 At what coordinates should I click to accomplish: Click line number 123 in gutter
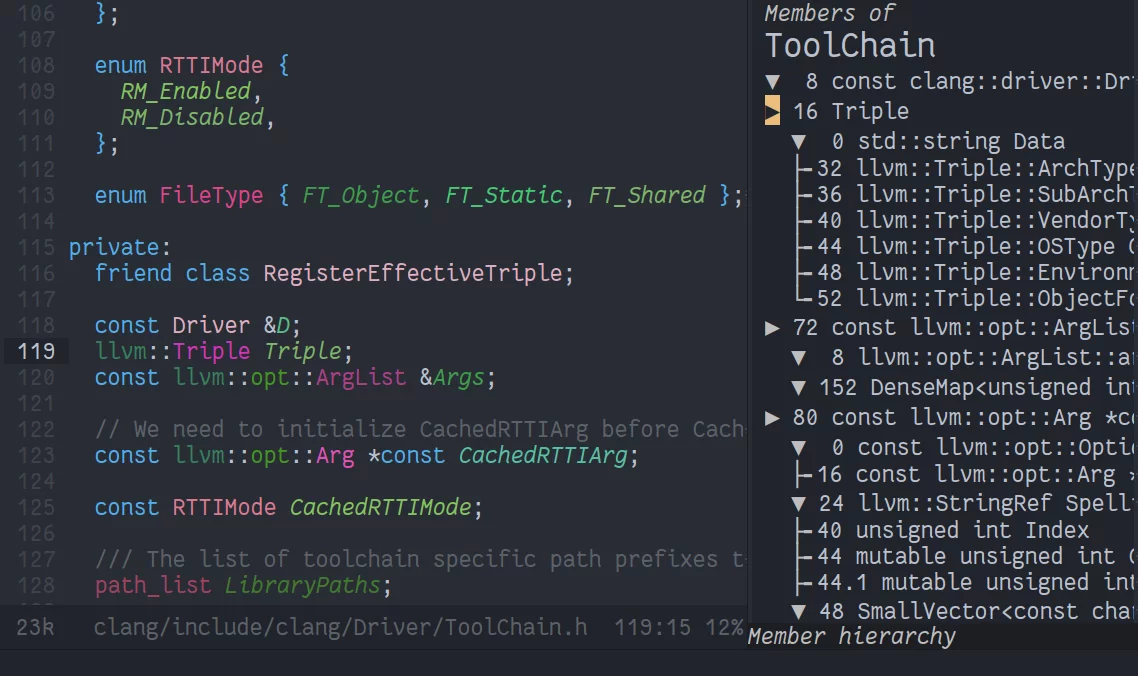click(x=36, y=456)
